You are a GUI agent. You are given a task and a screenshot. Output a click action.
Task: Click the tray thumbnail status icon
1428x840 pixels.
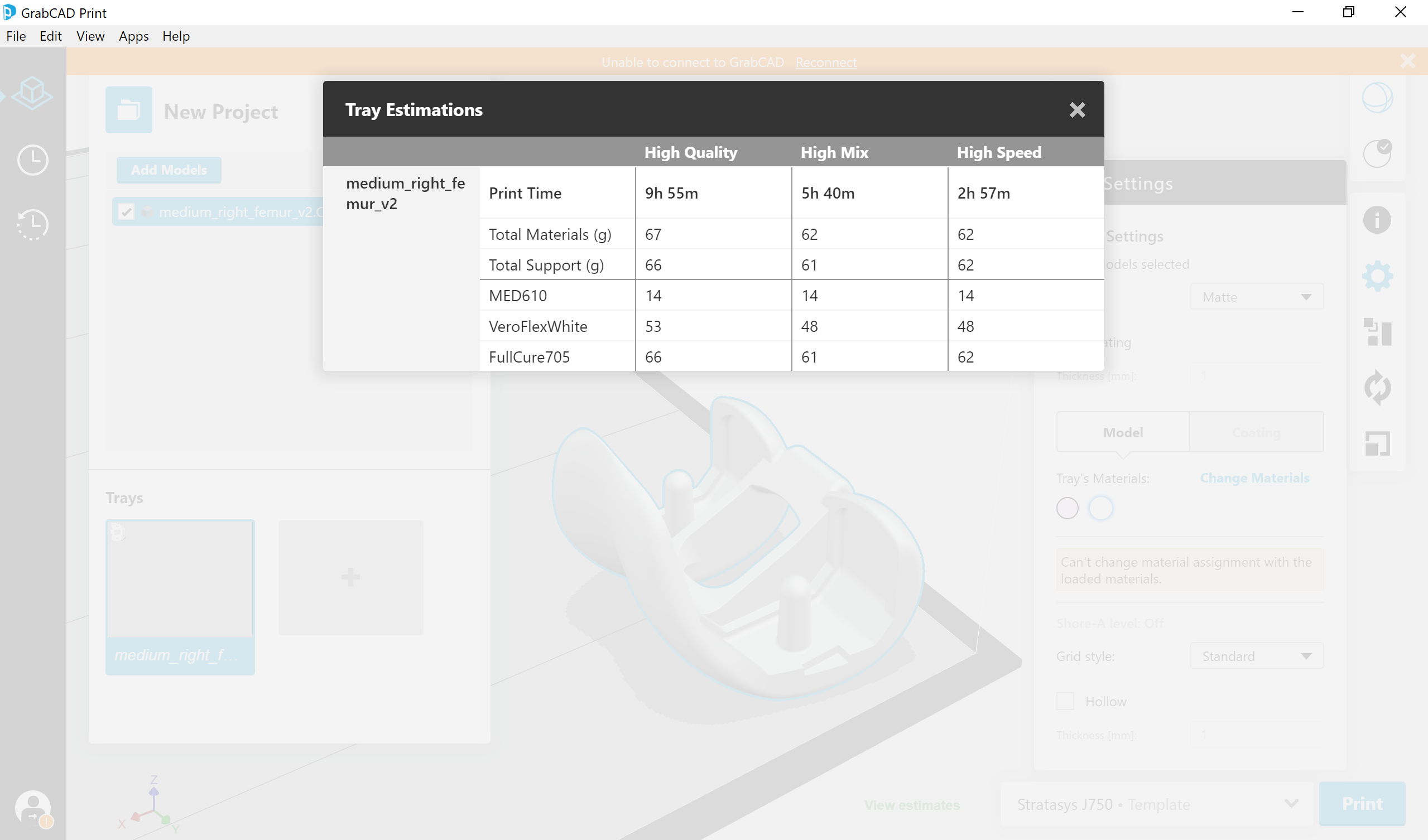[117, 532]
